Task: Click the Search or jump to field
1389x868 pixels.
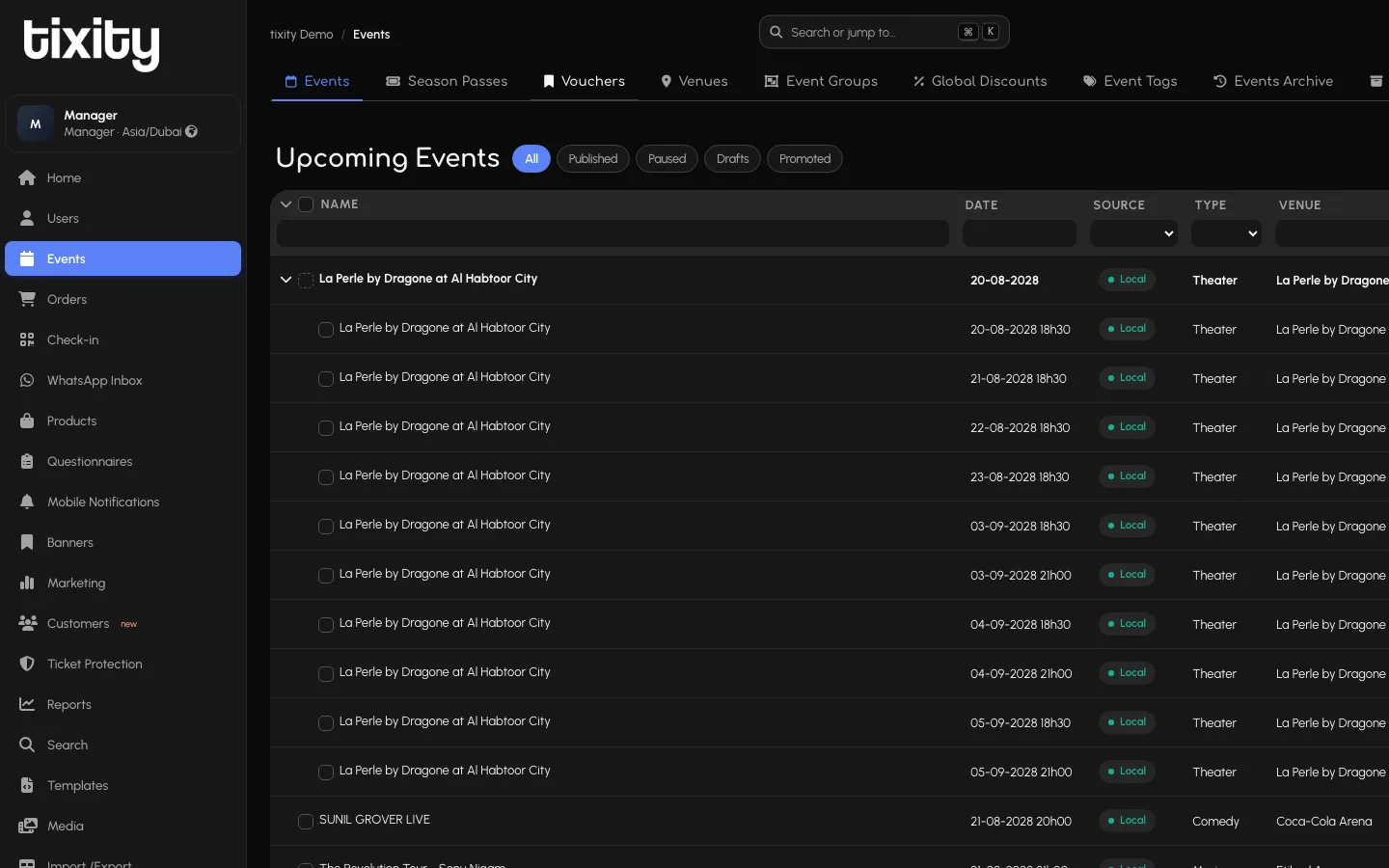Action: click(884, 32)
